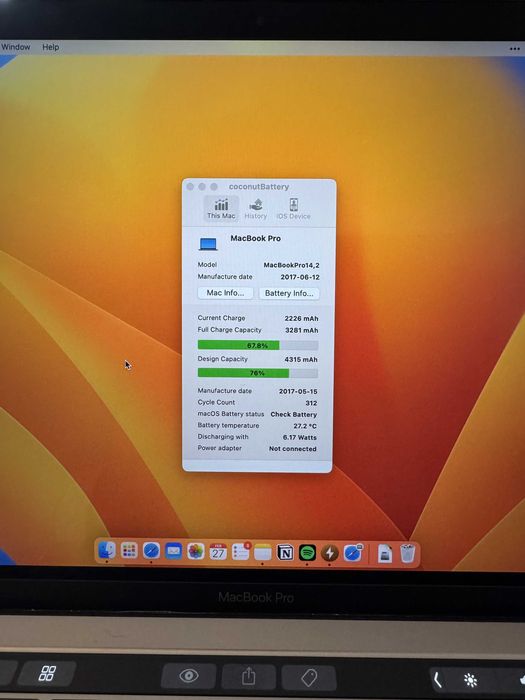Viewport: 525px width, 700px height.
Task: Open Spotify from the Dock
Action: [x=307, y=553]
